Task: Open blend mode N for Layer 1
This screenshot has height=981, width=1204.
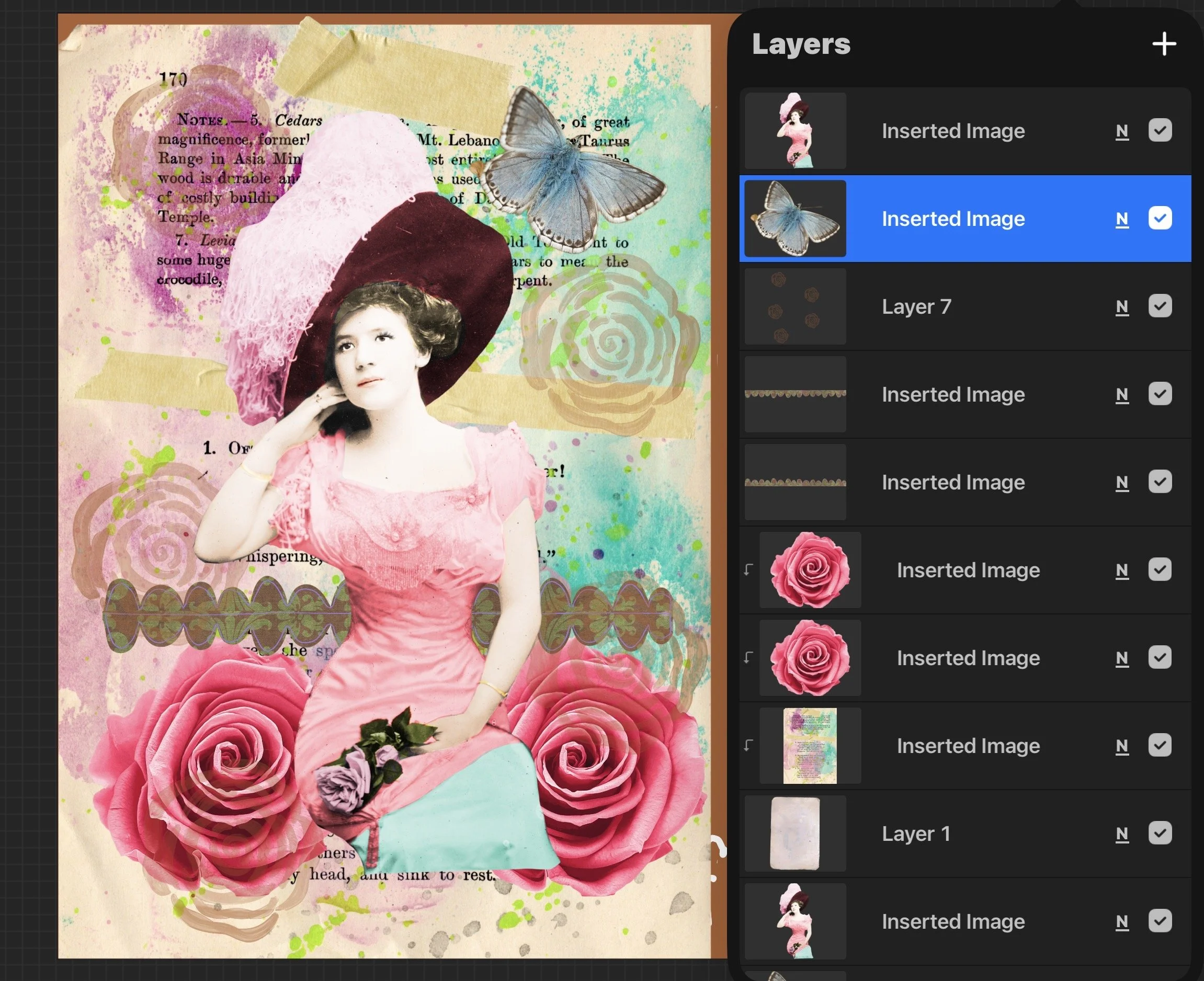Action: point(1122,834)
